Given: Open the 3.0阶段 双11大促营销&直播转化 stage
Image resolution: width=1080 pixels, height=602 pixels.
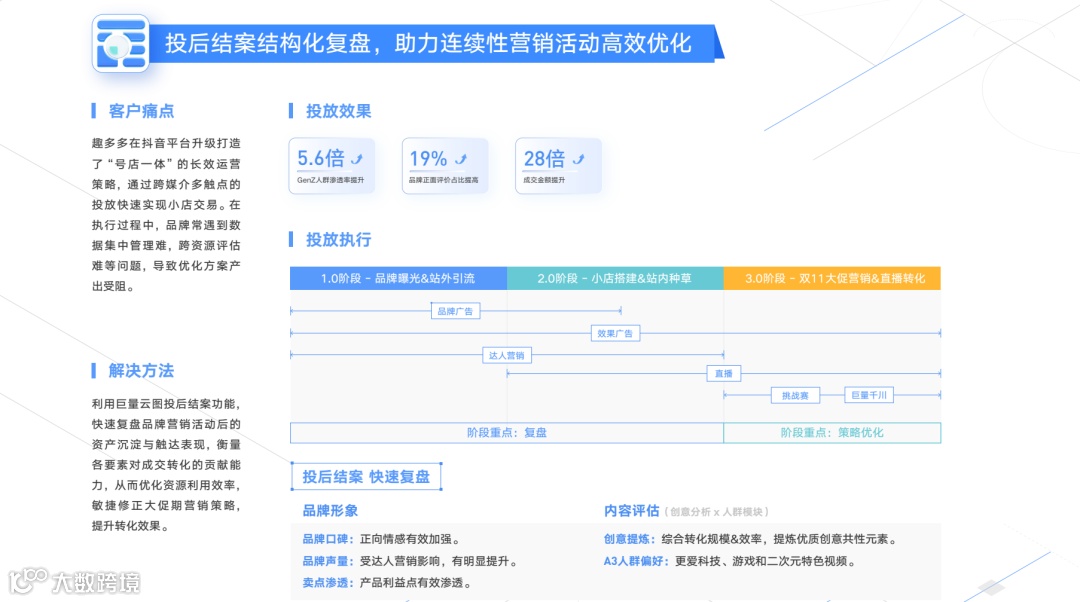Looking at the screenshot, I should point(832,278).
